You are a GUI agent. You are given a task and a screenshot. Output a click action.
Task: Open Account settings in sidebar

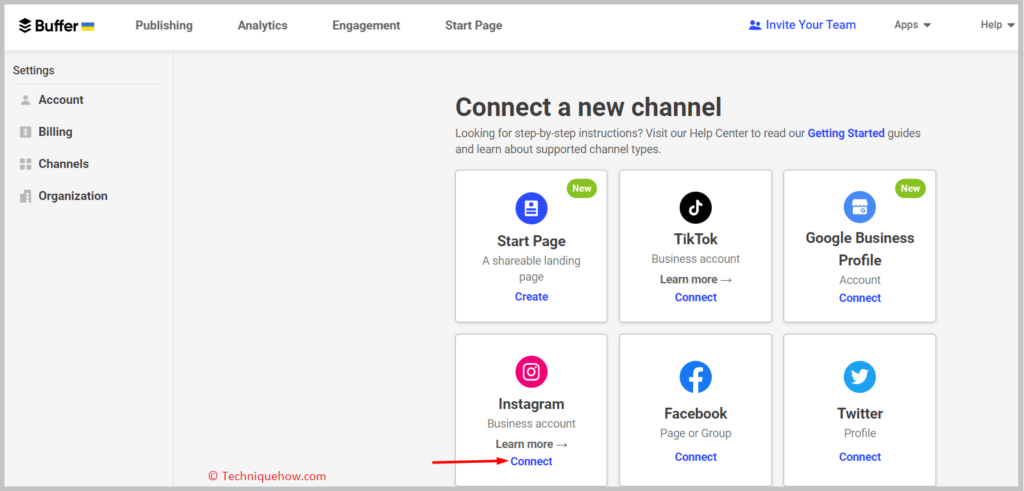click(61, 100)
